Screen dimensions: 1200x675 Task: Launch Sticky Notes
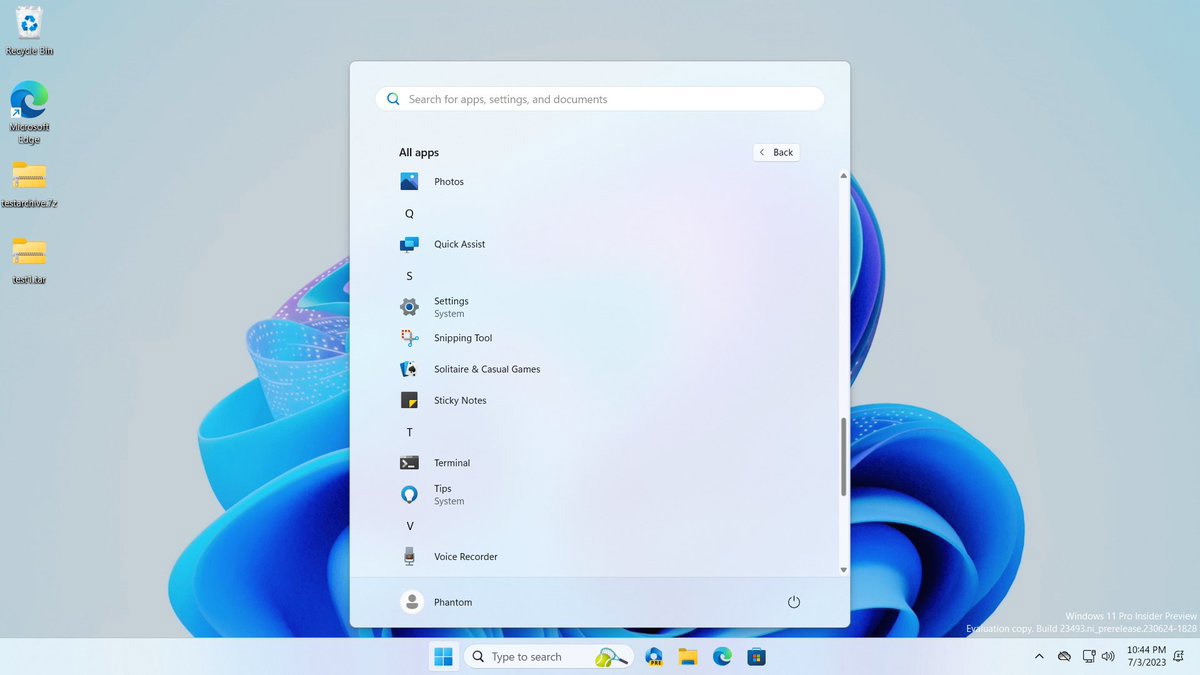[x=460, y=400]
